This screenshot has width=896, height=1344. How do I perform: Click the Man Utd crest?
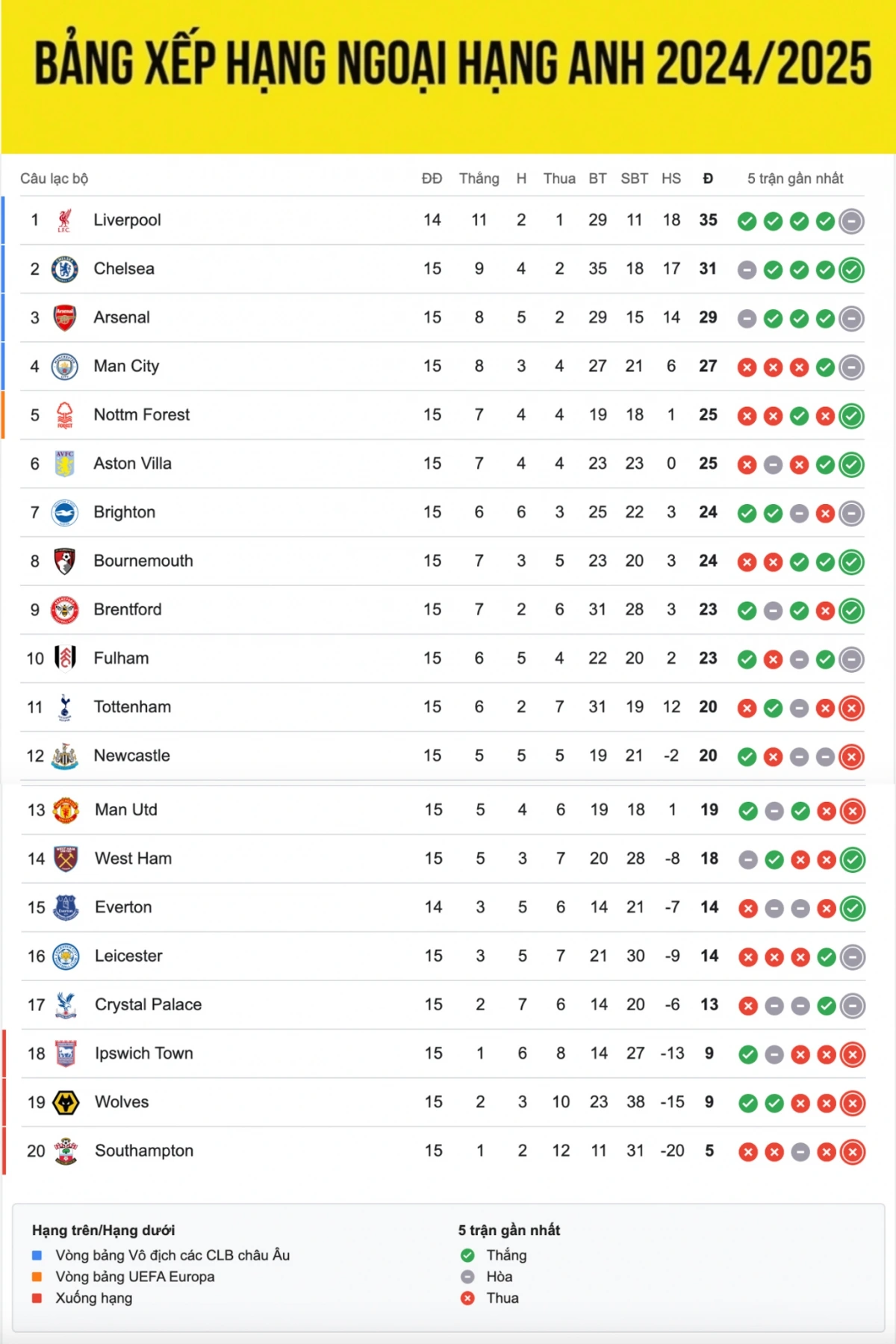(x=66, y=810)
